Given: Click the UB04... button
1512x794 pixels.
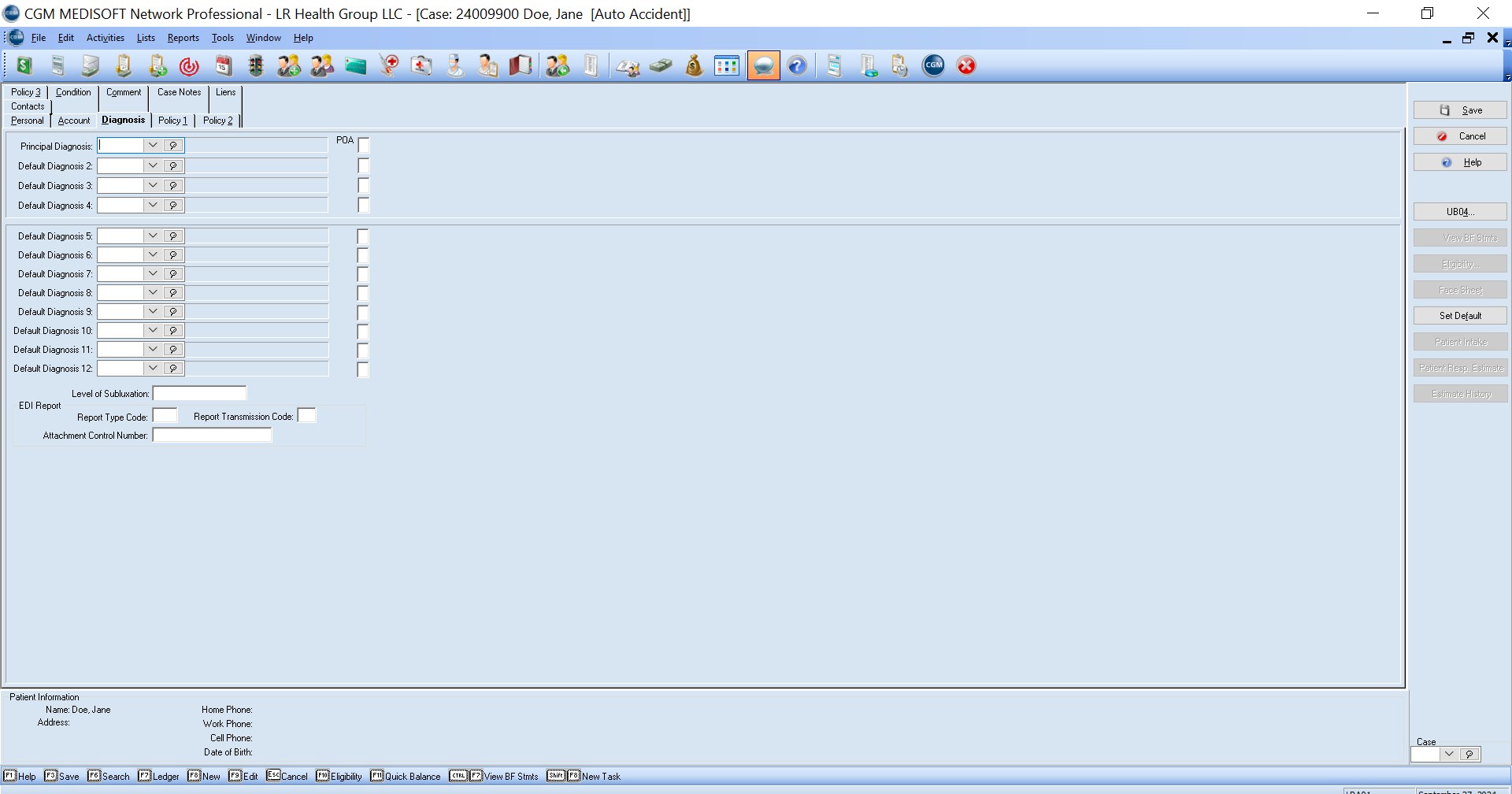Looking at the screenshot, I should pyautogui.click(x=1460, y=212).
